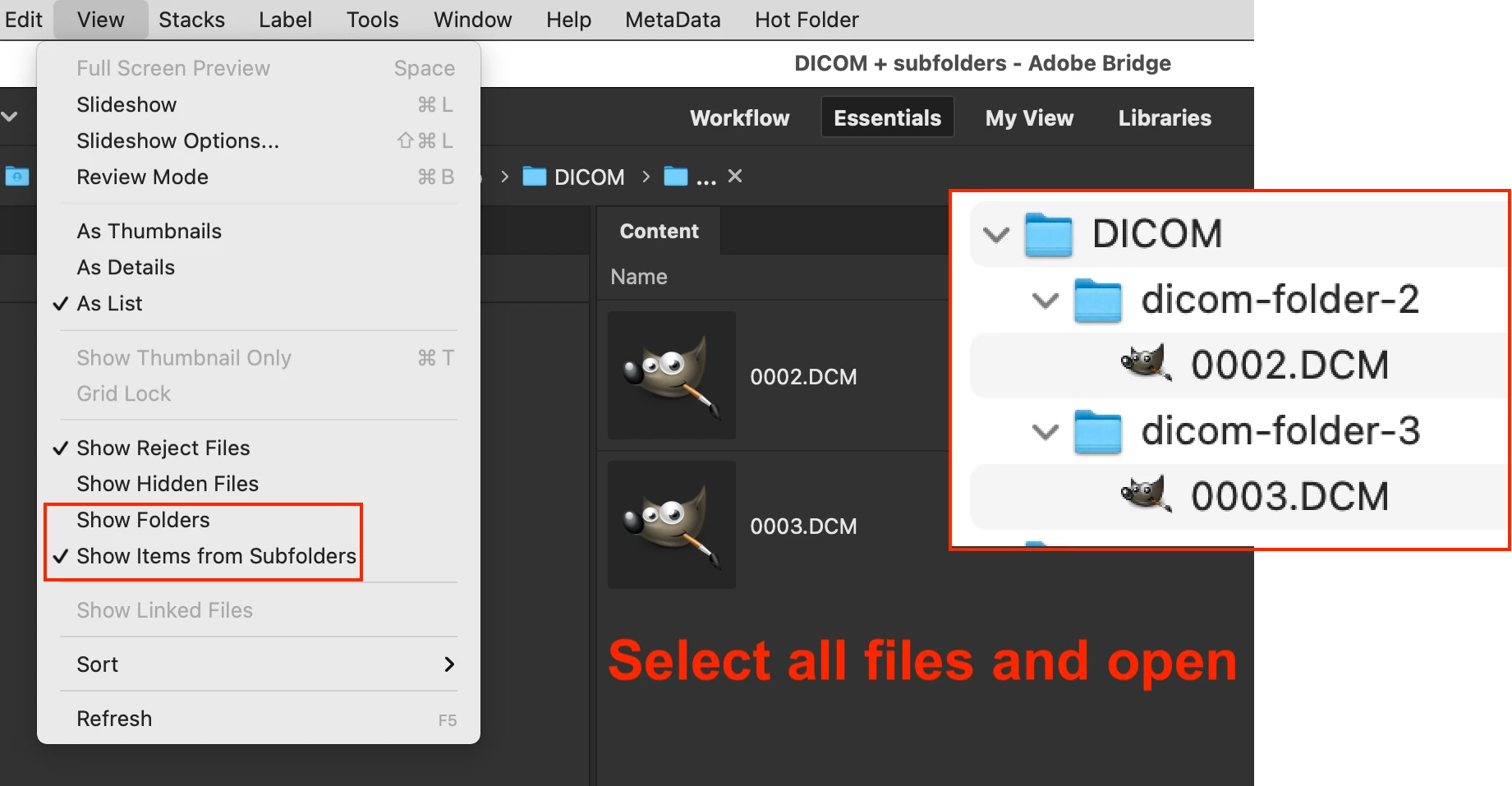
Task: Open the Help menu
Action: pos(568,20)
